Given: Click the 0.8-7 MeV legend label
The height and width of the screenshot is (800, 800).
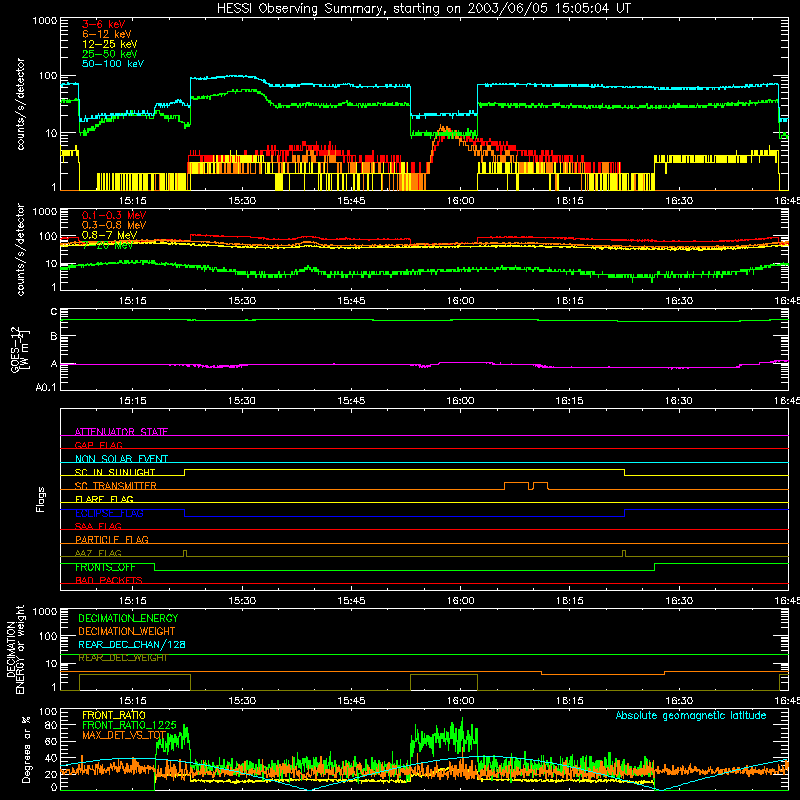Looking at the screenshot, I should 110,235.
